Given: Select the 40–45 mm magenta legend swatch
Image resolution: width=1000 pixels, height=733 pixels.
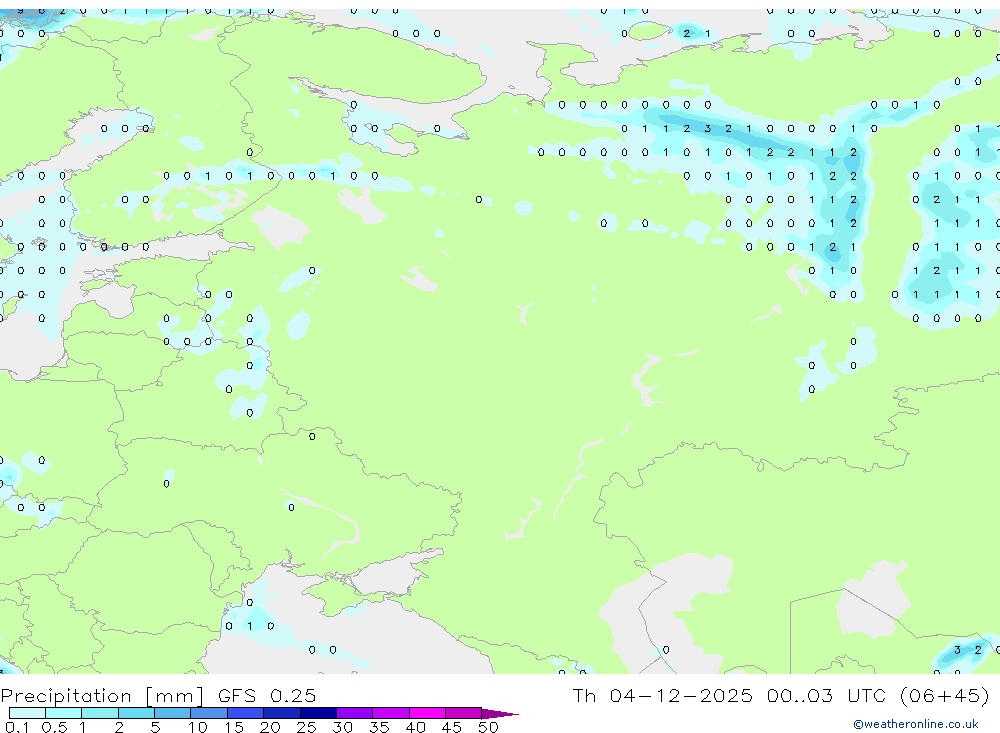Looking at the screenshot, I should coord(427,713).
